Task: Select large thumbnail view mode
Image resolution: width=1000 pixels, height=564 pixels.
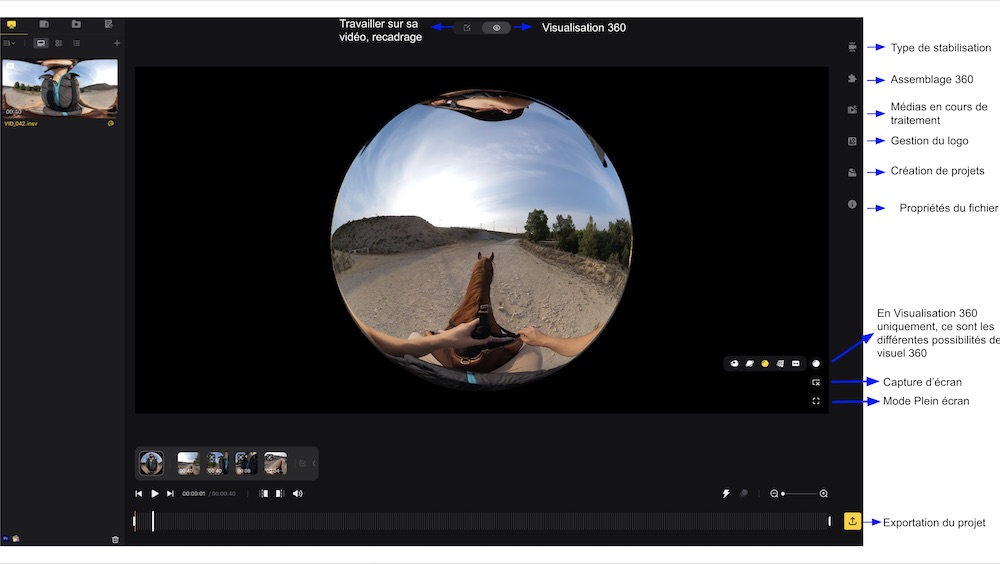Action: (41, 43)
